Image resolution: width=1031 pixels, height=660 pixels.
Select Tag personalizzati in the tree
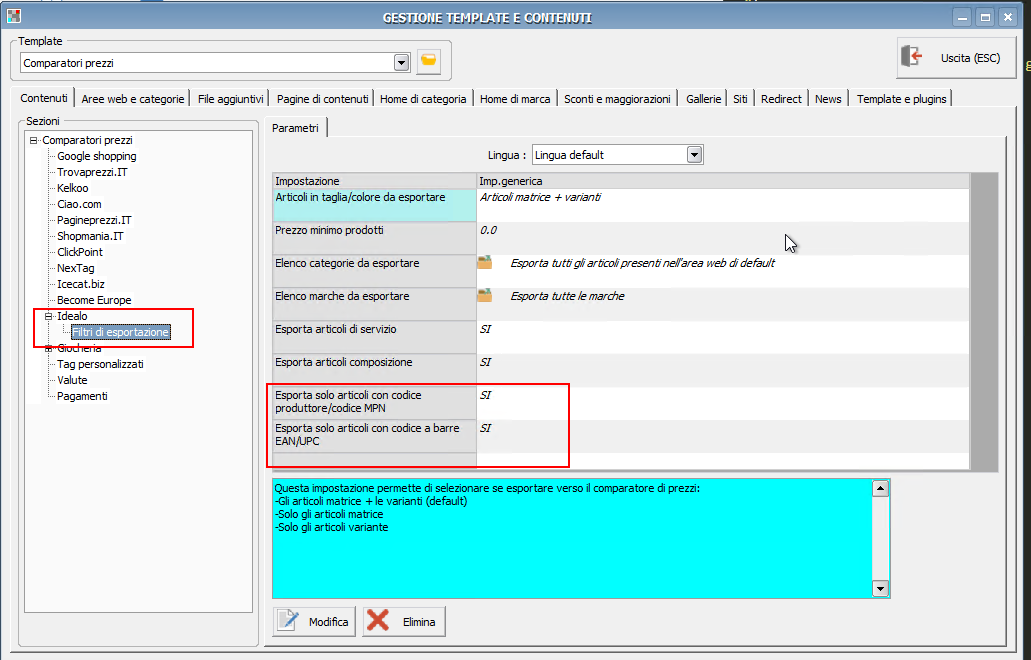(100, 364)
